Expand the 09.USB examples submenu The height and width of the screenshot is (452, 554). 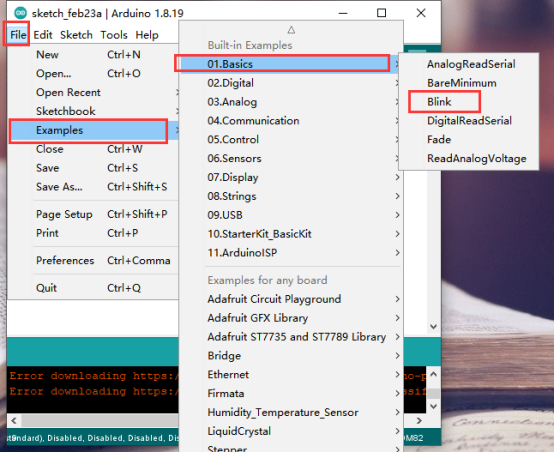(291, 215)
